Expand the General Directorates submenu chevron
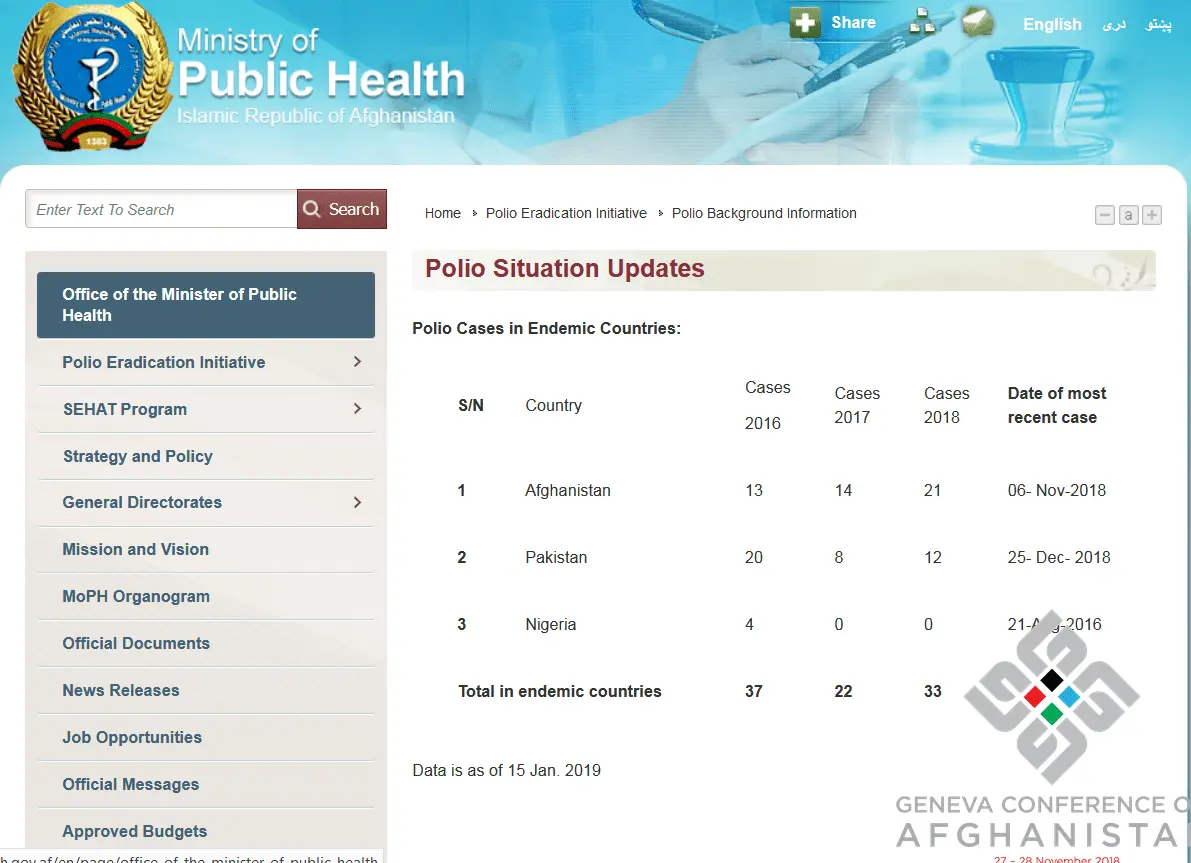This screenshot has height=863, width=1191. pyautogui.click(x=357, y=503)
